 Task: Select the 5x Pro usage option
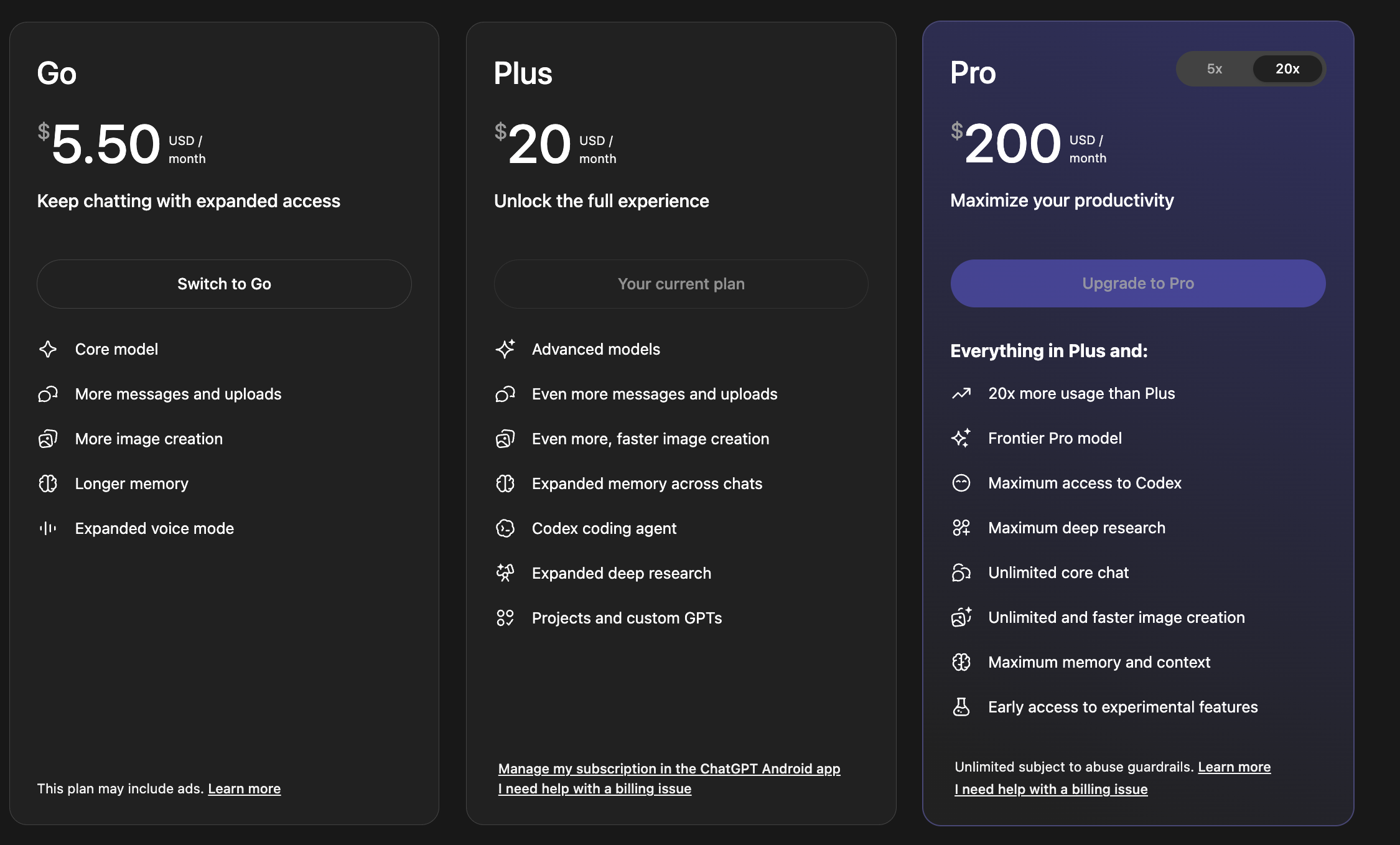pos(1214,69)
